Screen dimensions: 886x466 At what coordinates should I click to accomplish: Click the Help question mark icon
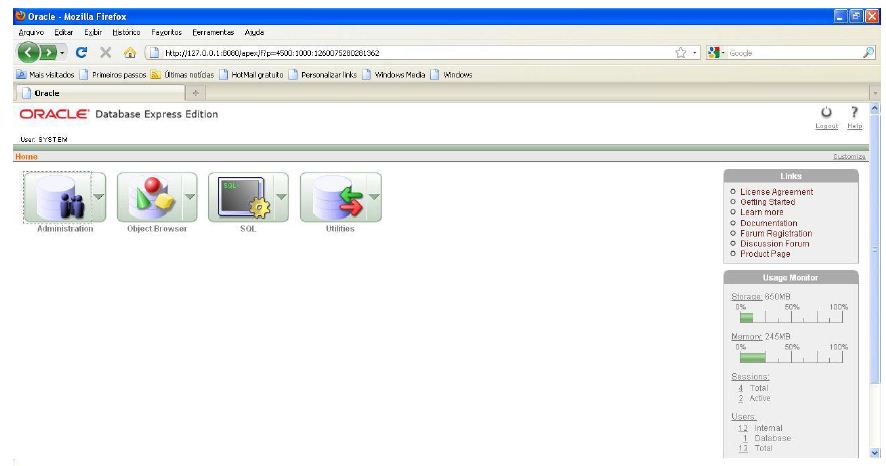(x=854, y=112)
